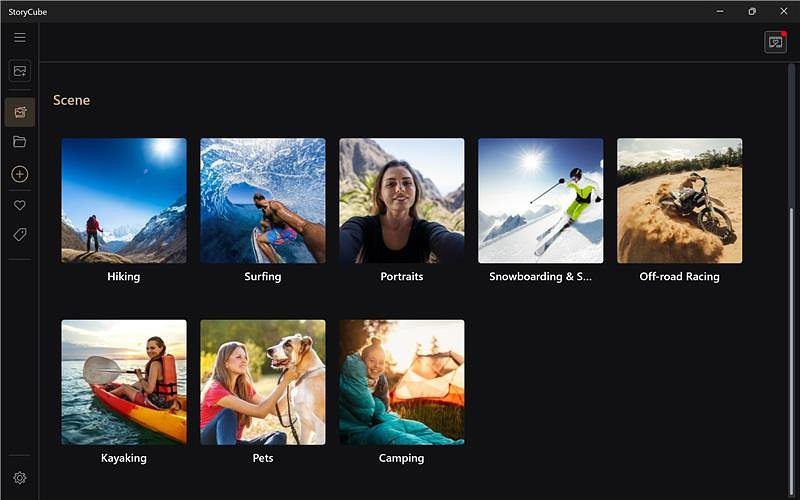Choose the Off-road Racing scene image
Viewport: 800px width, 500px height.
coord(680,200)
